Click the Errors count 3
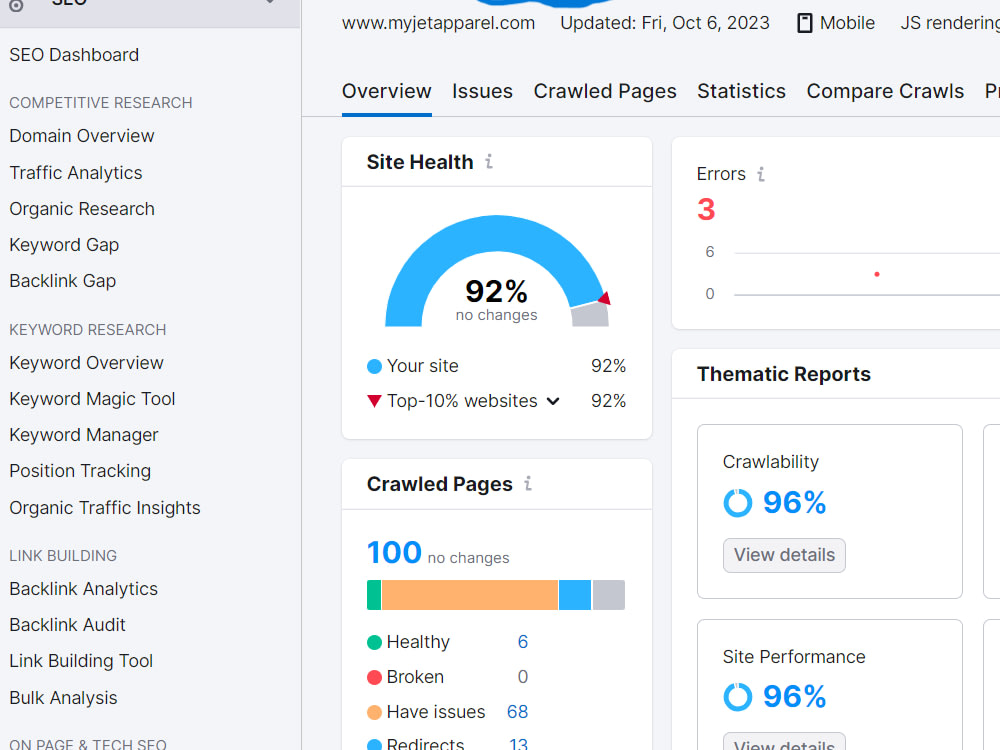The width and height of the screenshot is (1000, 750). point(706,209)
